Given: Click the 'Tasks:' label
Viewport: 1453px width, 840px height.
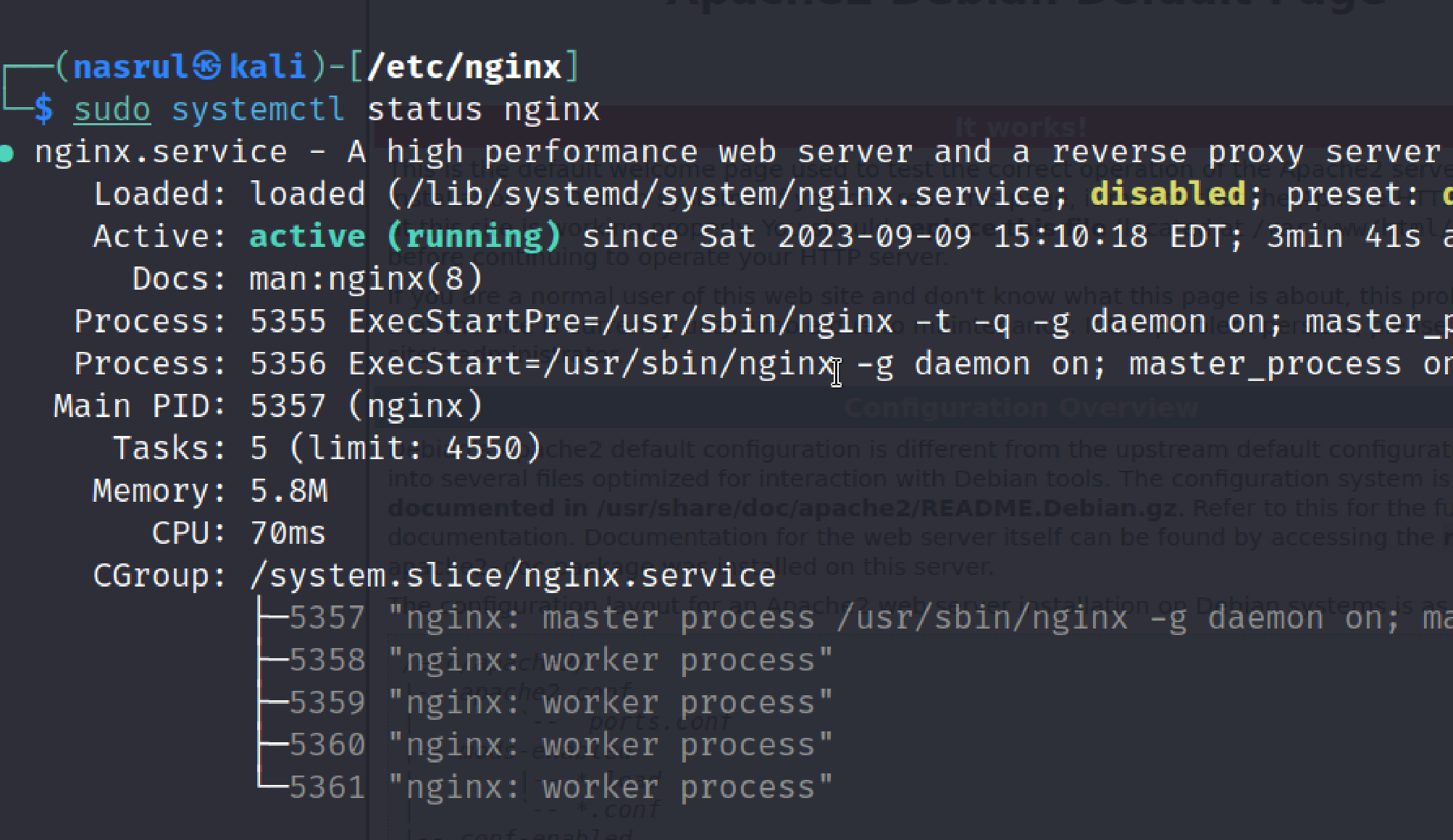Looking at the screenshot, I should point(170,448).
